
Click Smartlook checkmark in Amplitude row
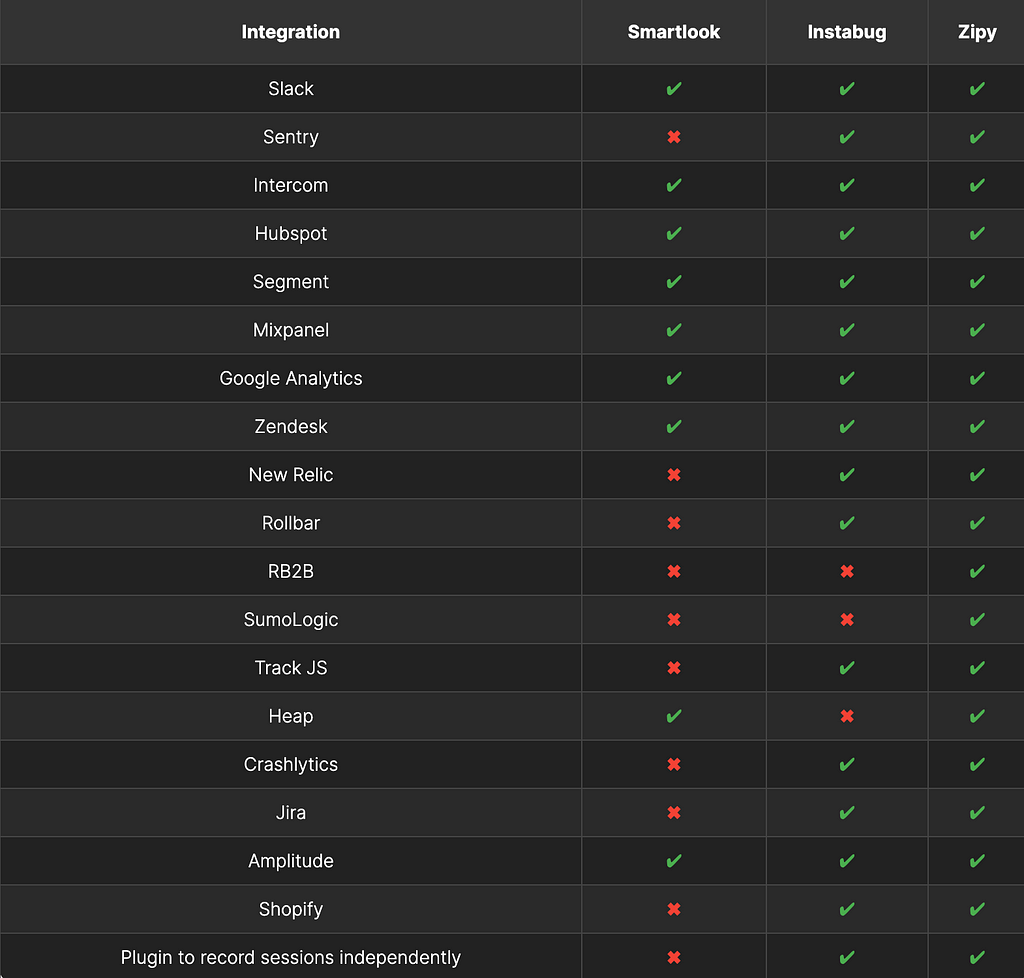(x=673, y=861)
